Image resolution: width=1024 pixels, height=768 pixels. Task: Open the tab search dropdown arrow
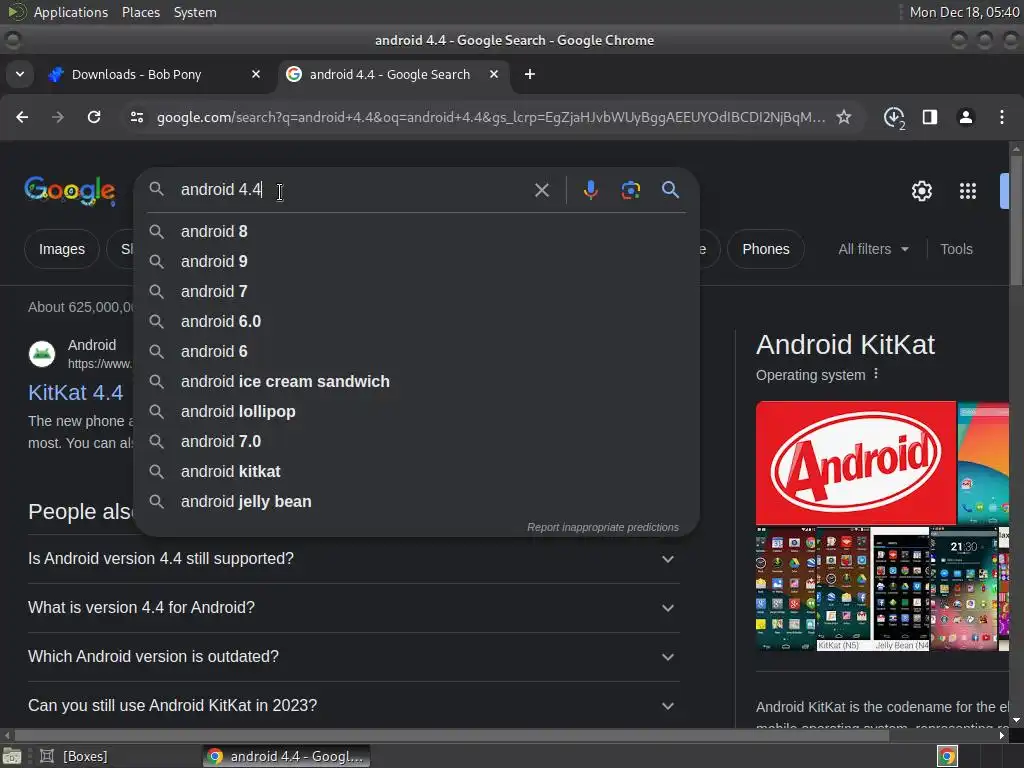pyautogui.click(x=20, y=74)
